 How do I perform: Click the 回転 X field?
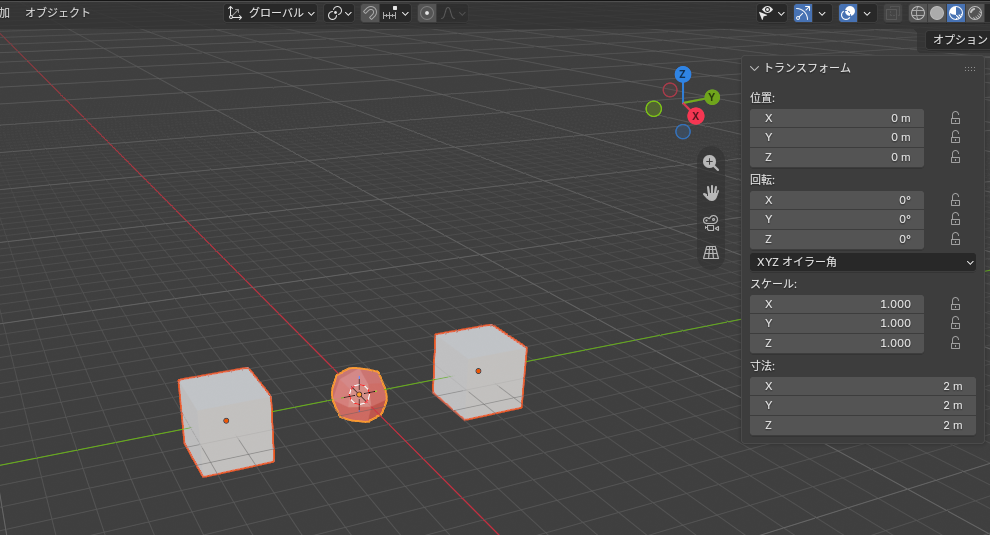click(837, 200)
